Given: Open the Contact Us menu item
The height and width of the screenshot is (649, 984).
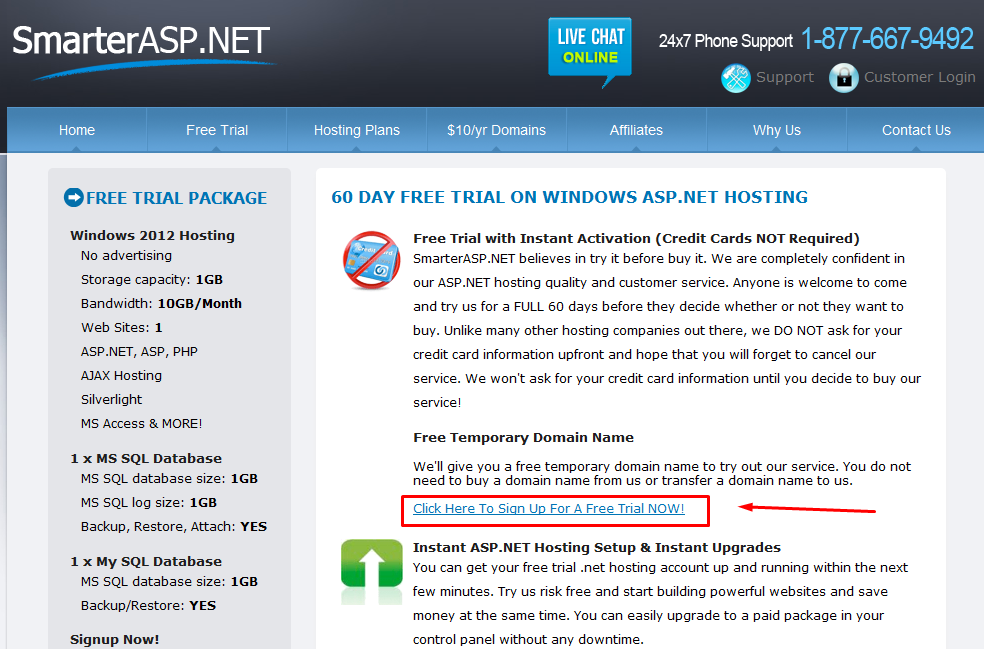Looking at the screenshot, I should click(x=916, y=130).
